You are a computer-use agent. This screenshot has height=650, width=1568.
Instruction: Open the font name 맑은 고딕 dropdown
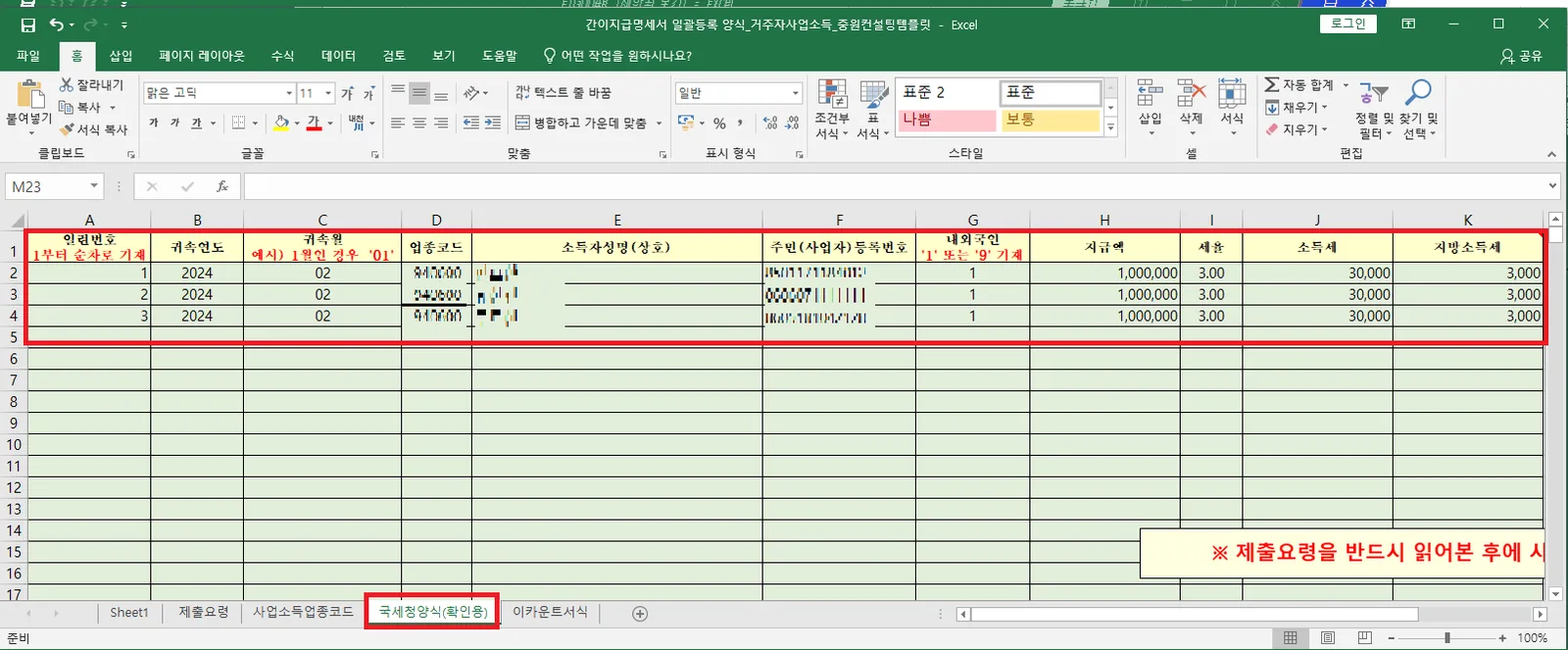pyautogui.click(x=289, y=93)
